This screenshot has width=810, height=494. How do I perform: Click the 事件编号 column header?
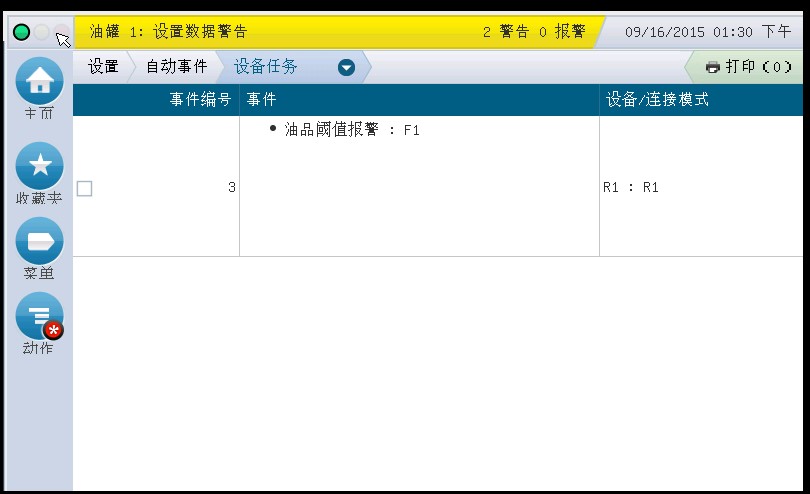[x=200, y=100]
